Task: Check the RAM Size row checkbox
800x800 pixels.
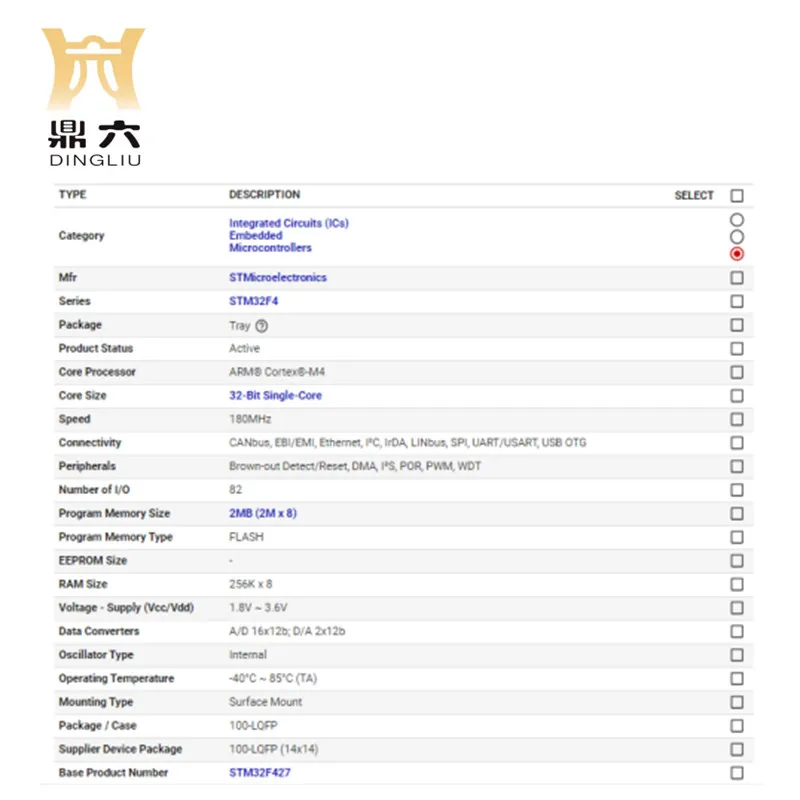Action: tap(736, 584)
